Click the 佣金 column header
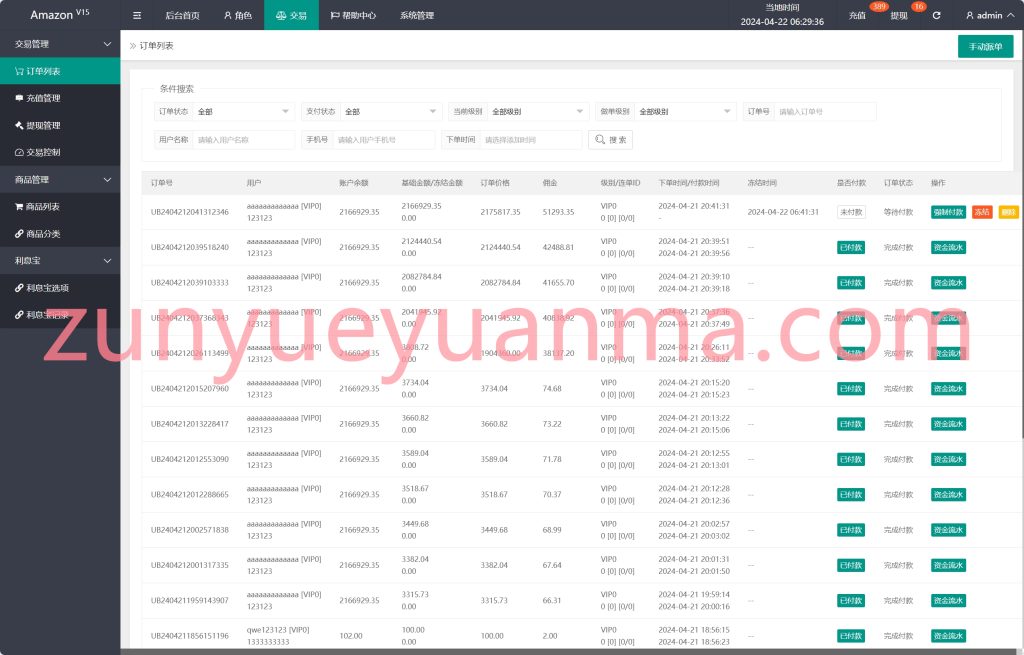The height and width of the screenshot is (655, 1024). pyautogui.click(x=550, y=183)
